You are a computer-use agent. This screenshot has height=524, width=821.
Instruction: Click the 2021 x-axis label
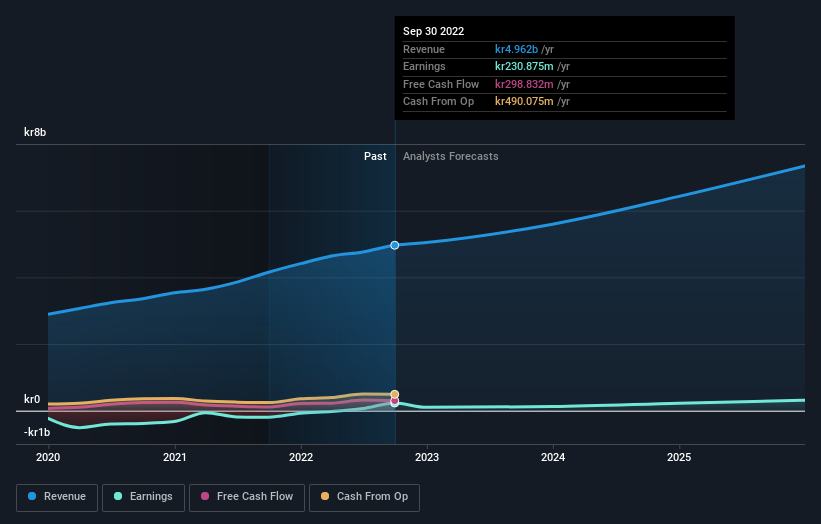coord(174,457)
